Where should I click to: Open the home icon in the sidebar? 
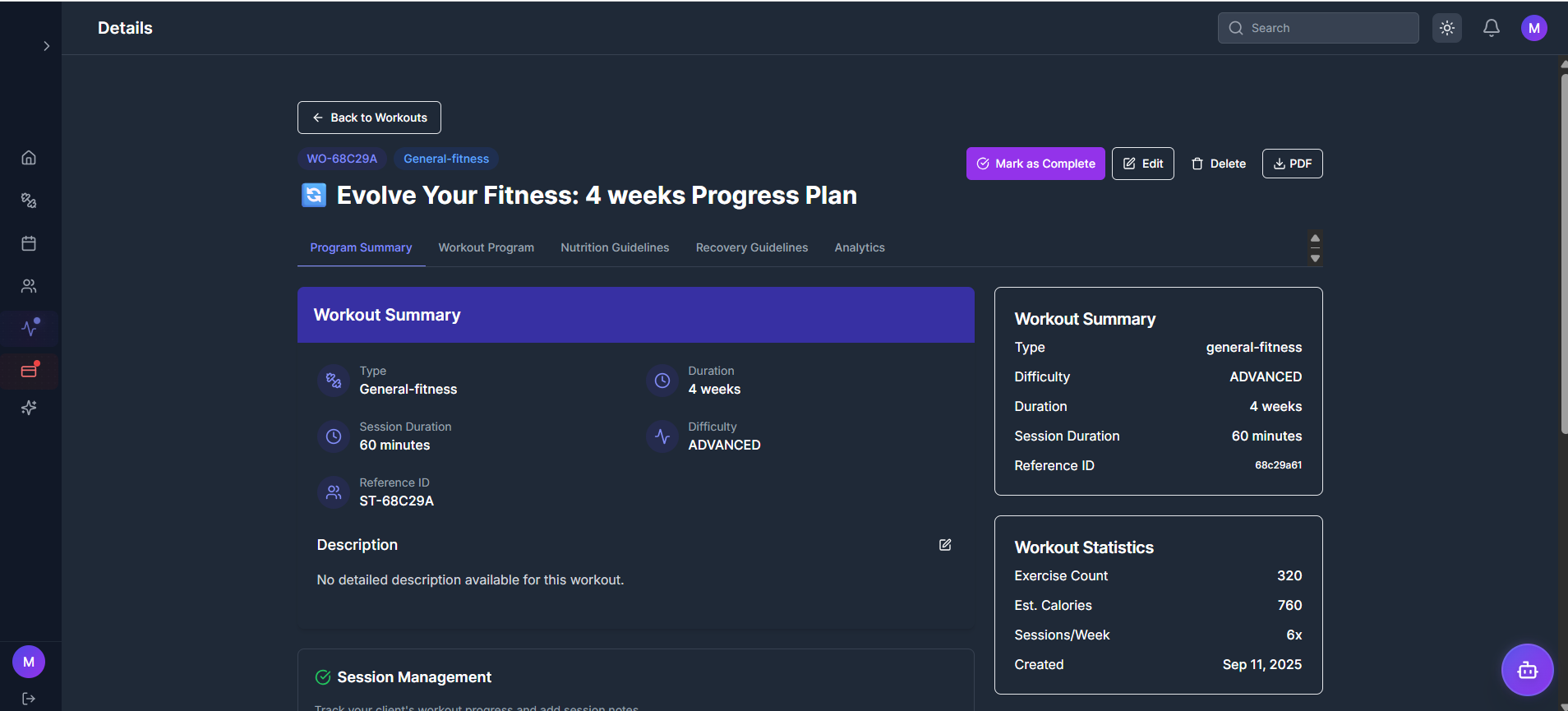pyautogui.click(x=29, y=158)
